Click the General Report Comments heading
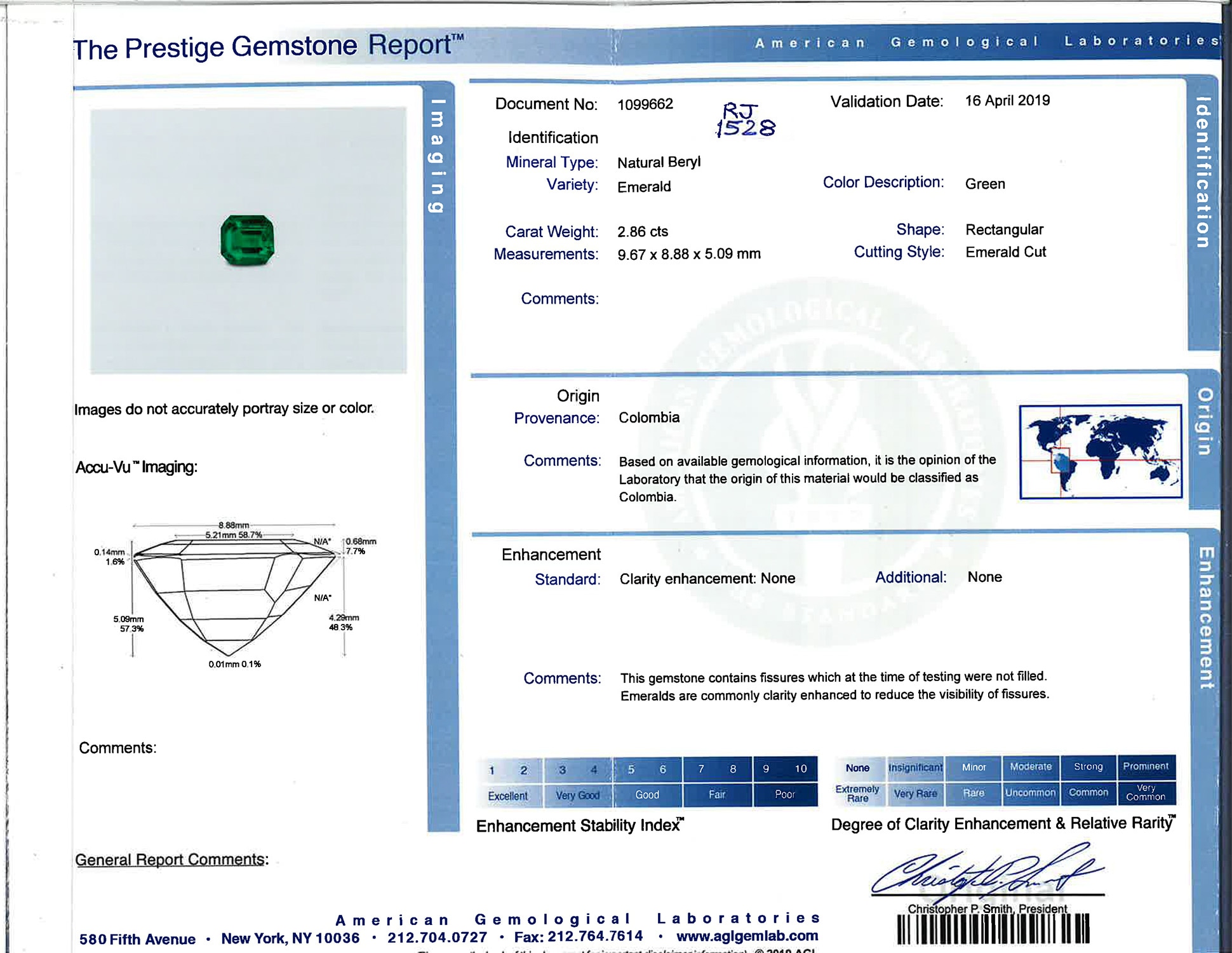1232x953 pixels. [x=171, y=860]
